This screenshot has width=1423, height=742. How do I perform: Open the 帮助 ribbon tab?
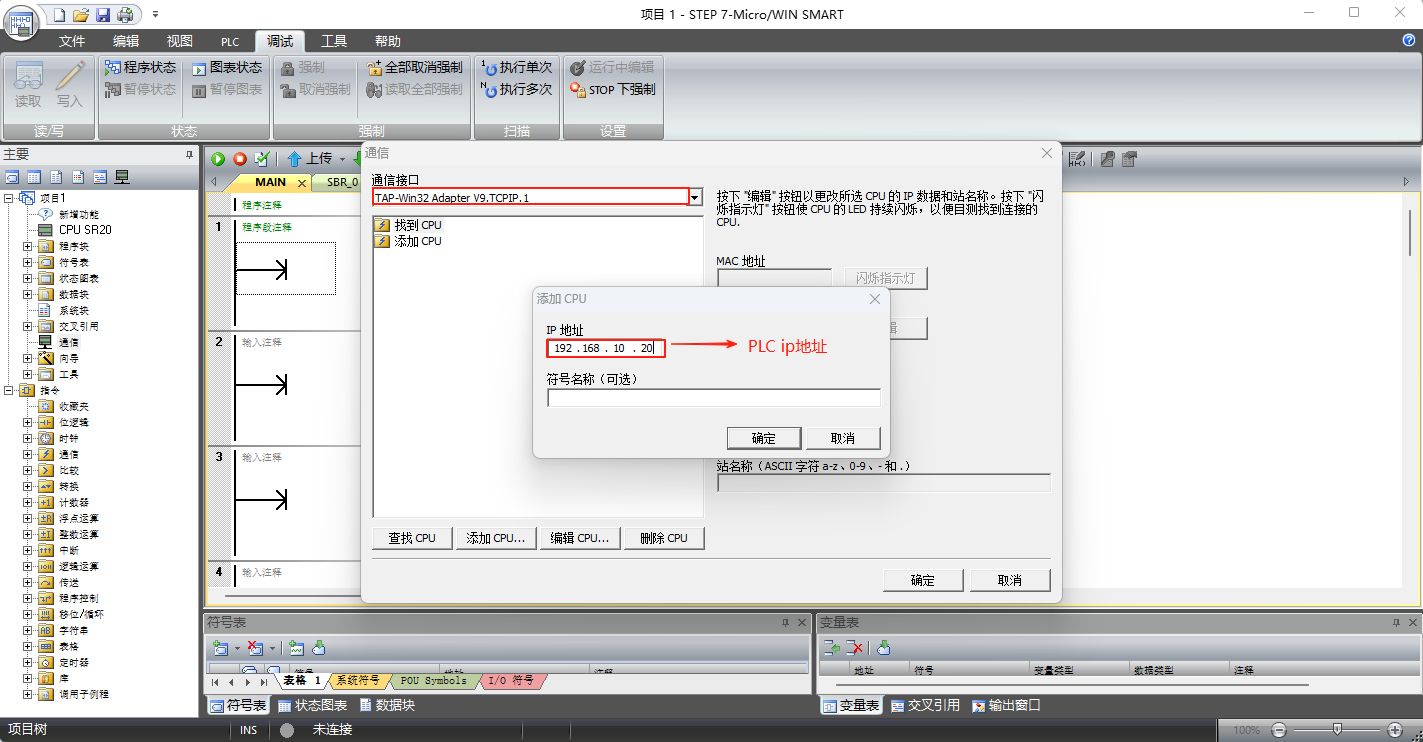point(388,41)
